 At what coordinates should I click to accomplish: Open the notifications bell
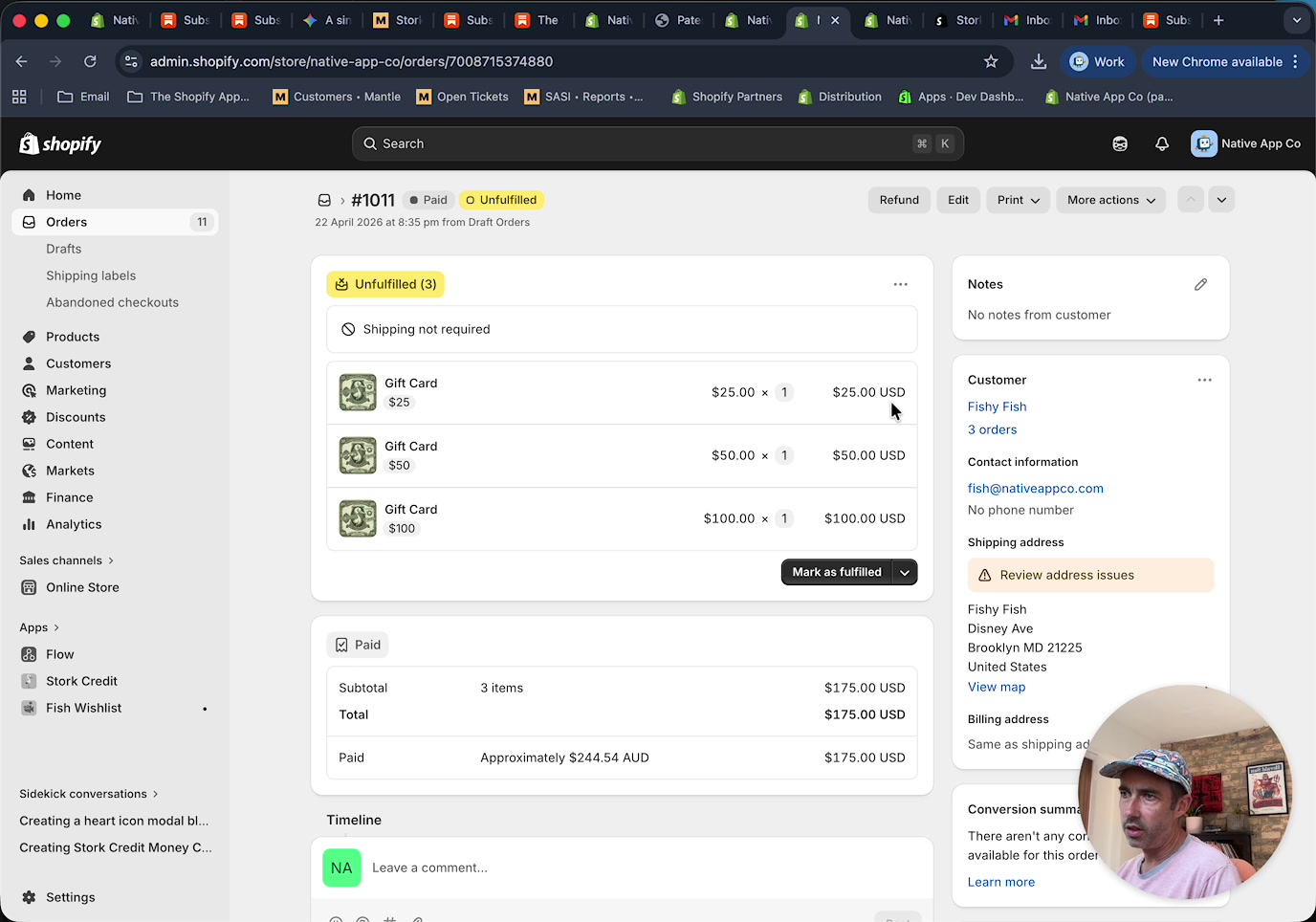click(x=1161, y=143)
